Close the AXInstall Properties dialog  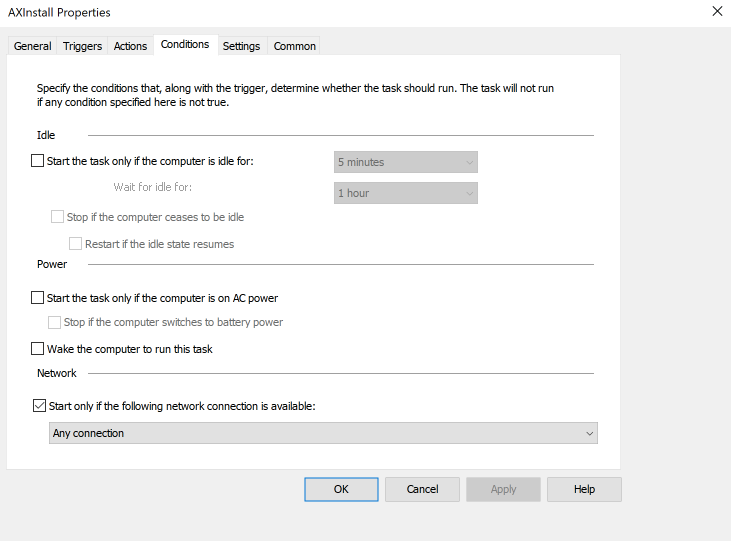(717, 11)
